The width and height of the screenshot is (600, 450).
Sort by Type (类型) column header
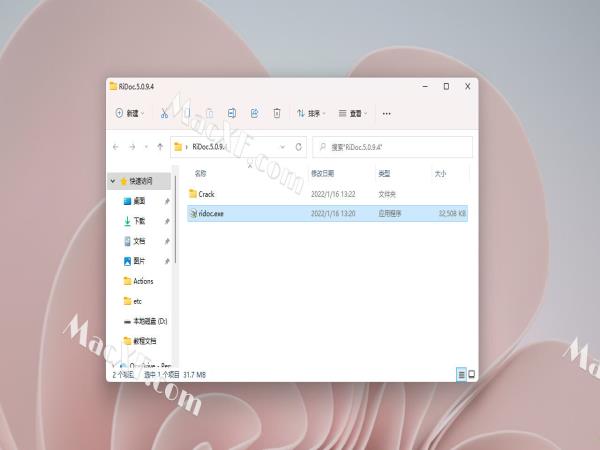384,174
